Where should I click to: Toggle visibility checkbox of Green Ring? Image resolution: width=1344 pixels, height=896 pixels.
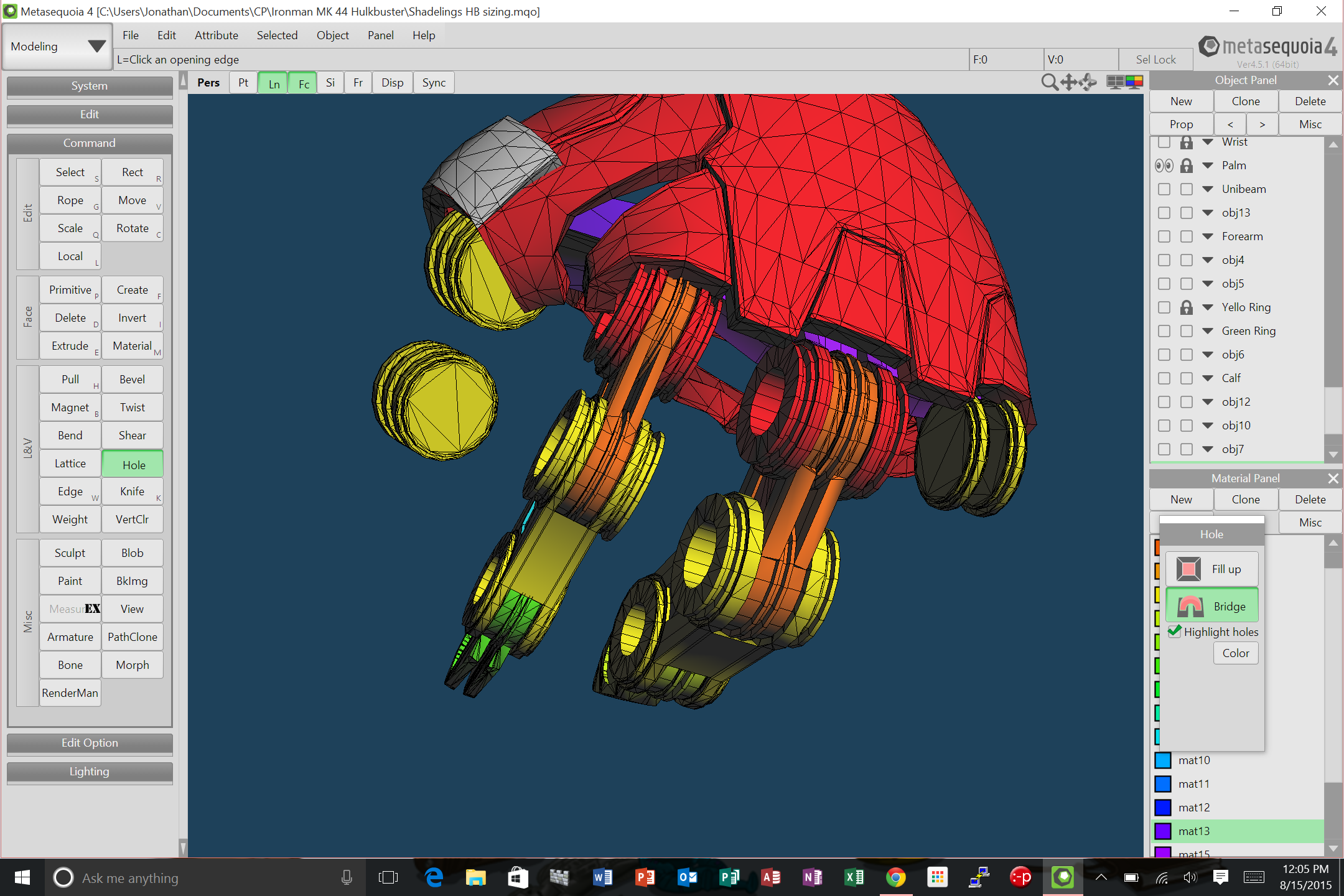1164,331
